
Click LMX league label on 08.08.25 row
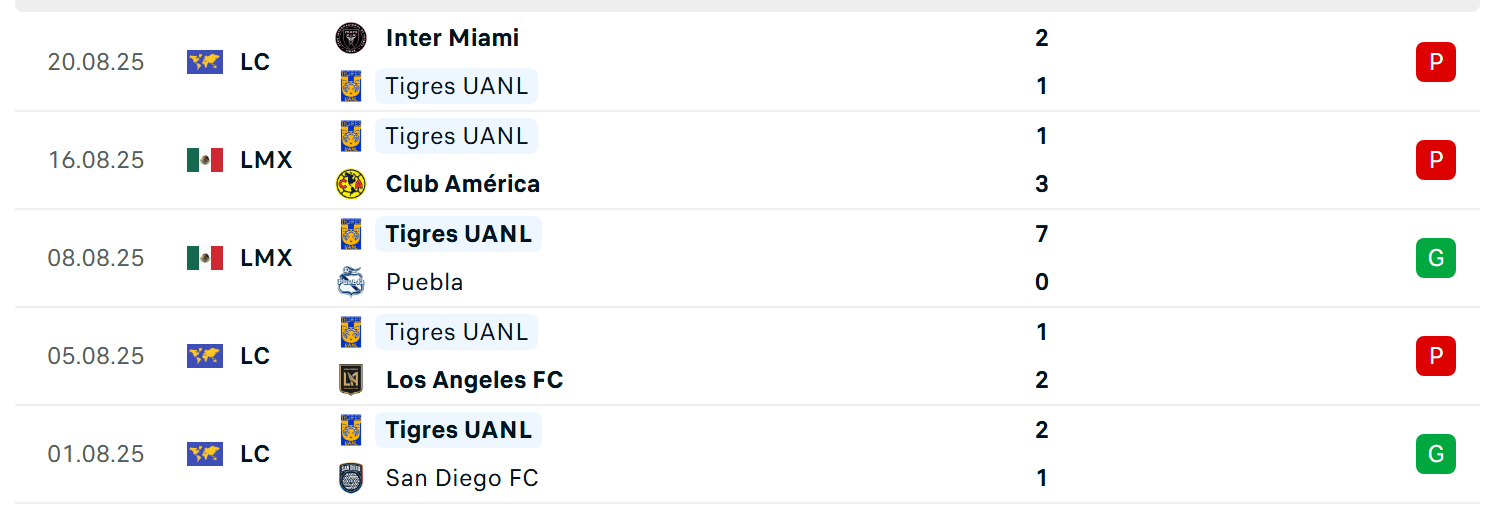[266, 258]
